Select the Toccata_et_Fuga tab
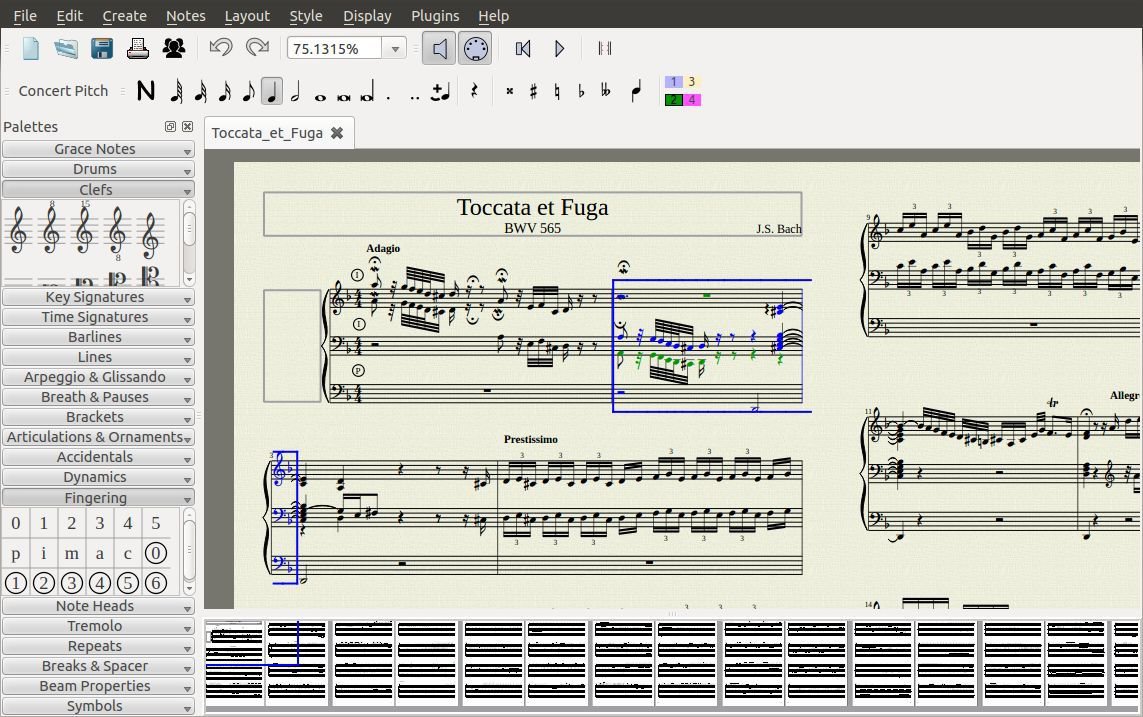 [268, 132]
